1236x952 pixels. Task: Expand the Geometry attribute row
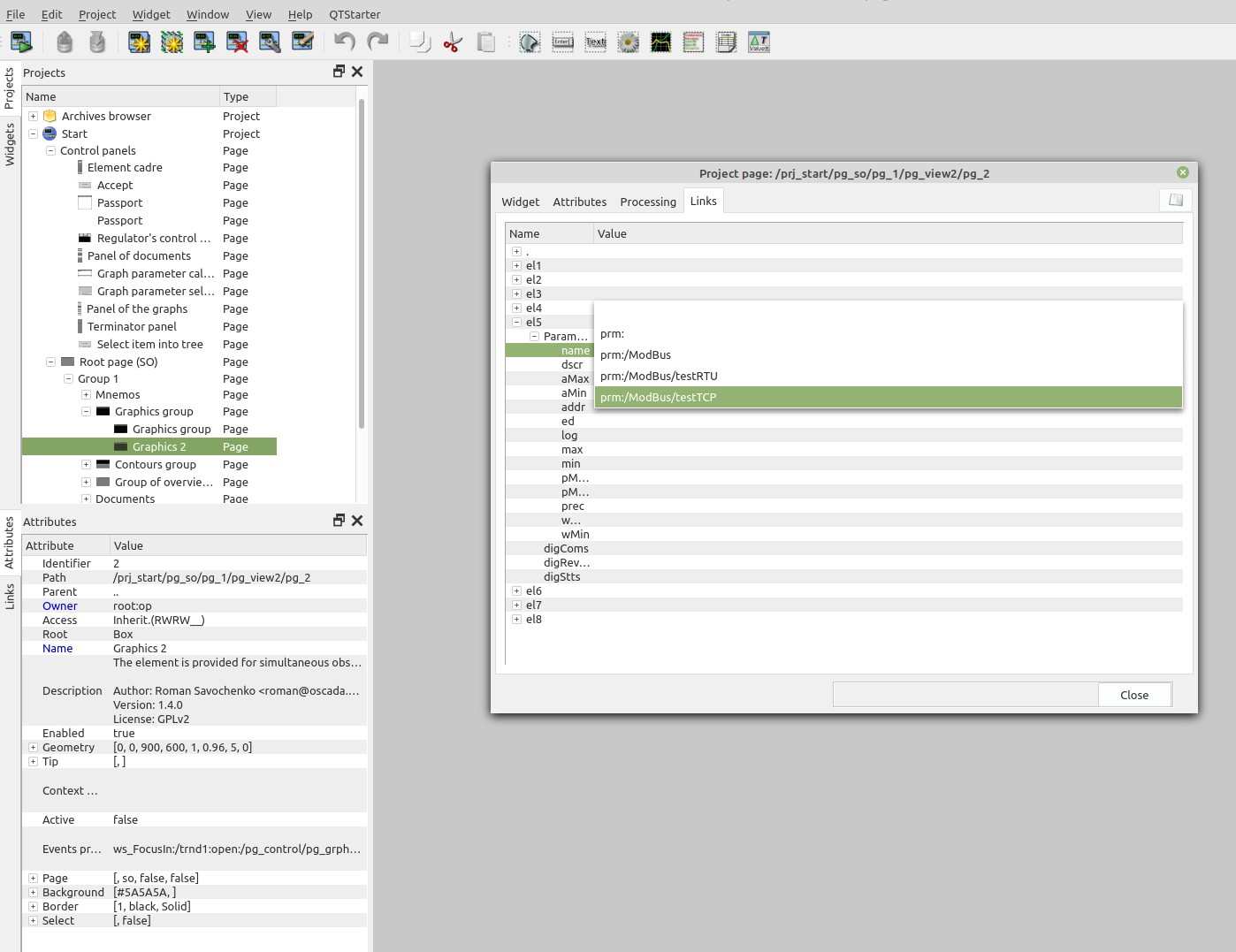click(x=33, y=747)
